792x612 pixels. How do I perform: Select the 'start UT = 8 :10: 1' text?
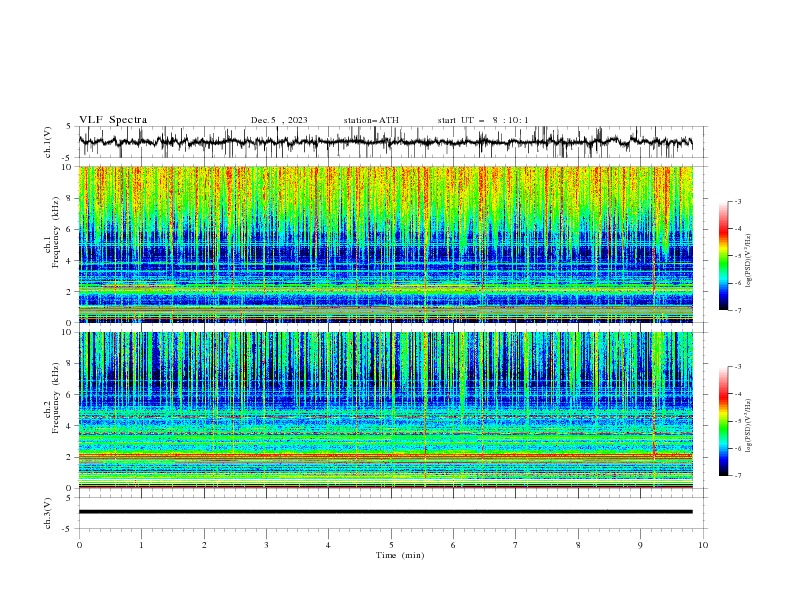pos(483,120)
